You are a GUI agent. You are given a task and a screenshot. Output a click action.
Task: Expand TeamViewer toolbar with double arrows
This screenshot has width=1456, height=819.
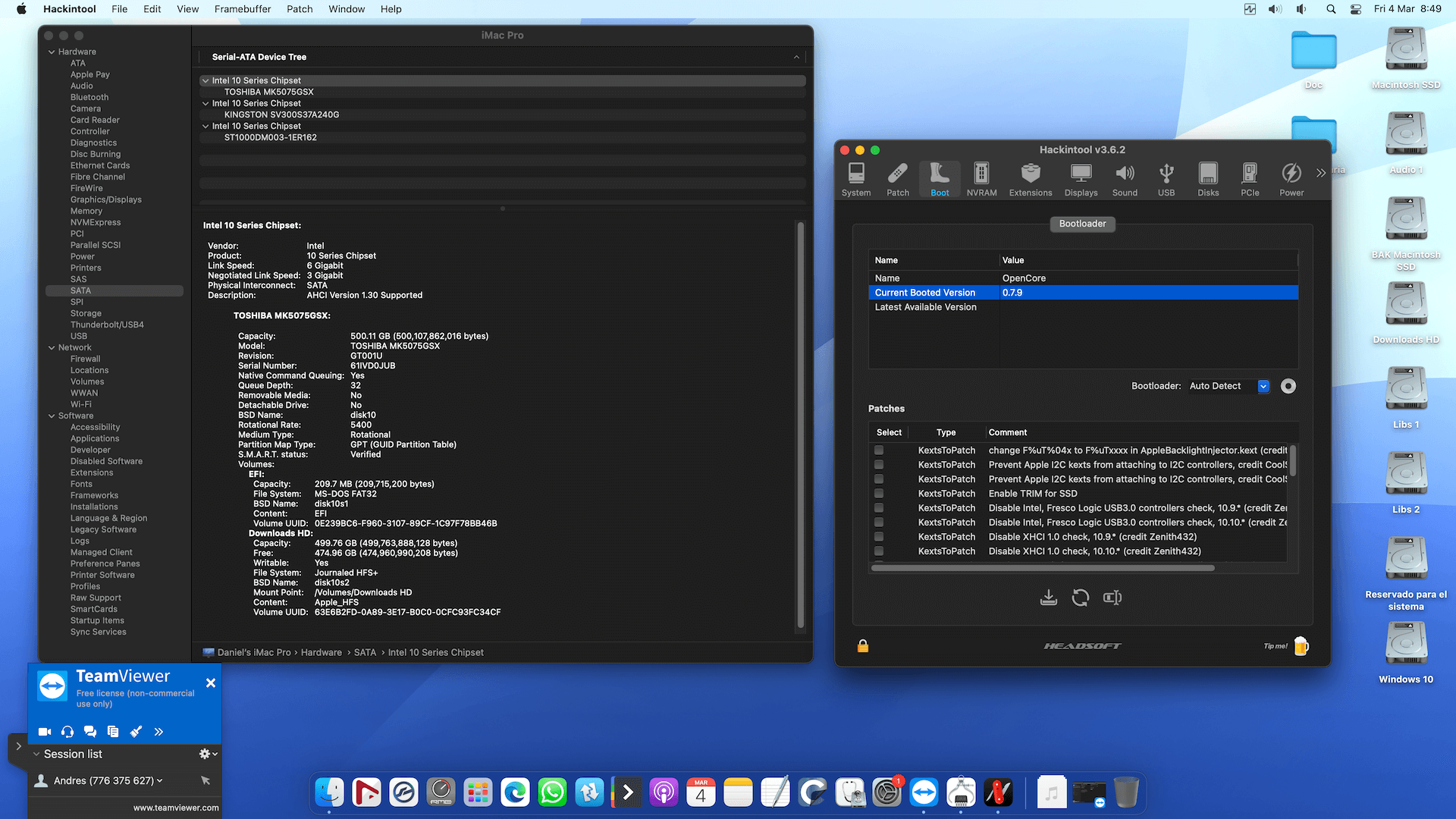[158, 732]
